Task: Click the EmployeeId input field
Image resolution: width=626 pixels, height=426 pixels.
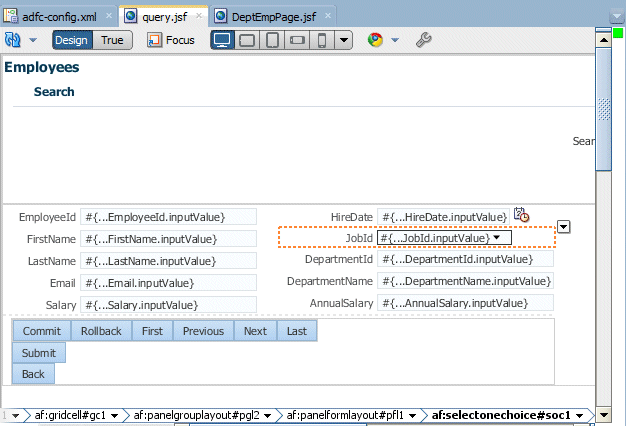Action: click(x=168, y=217)
